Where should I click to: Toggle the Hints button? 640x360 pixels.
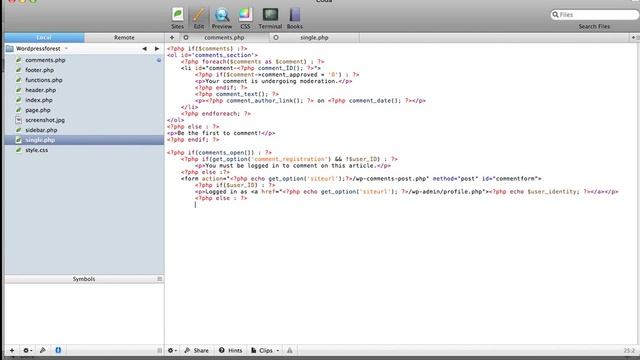pos(230,350)
